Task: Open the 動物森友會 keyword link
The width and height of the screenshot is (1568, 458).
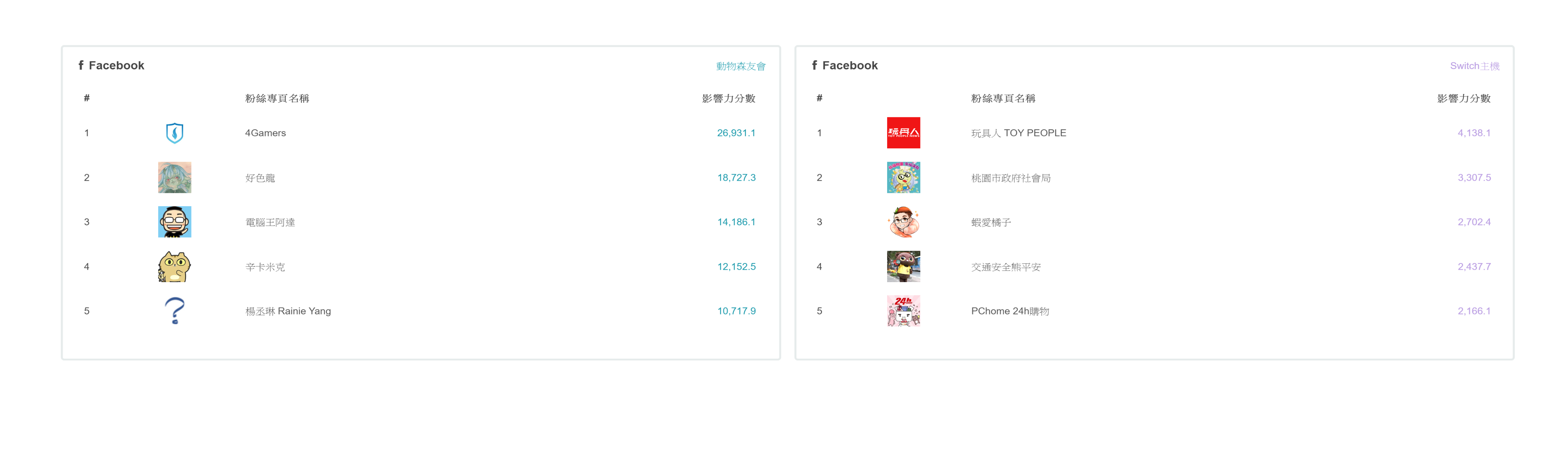Action: (740, 66)
